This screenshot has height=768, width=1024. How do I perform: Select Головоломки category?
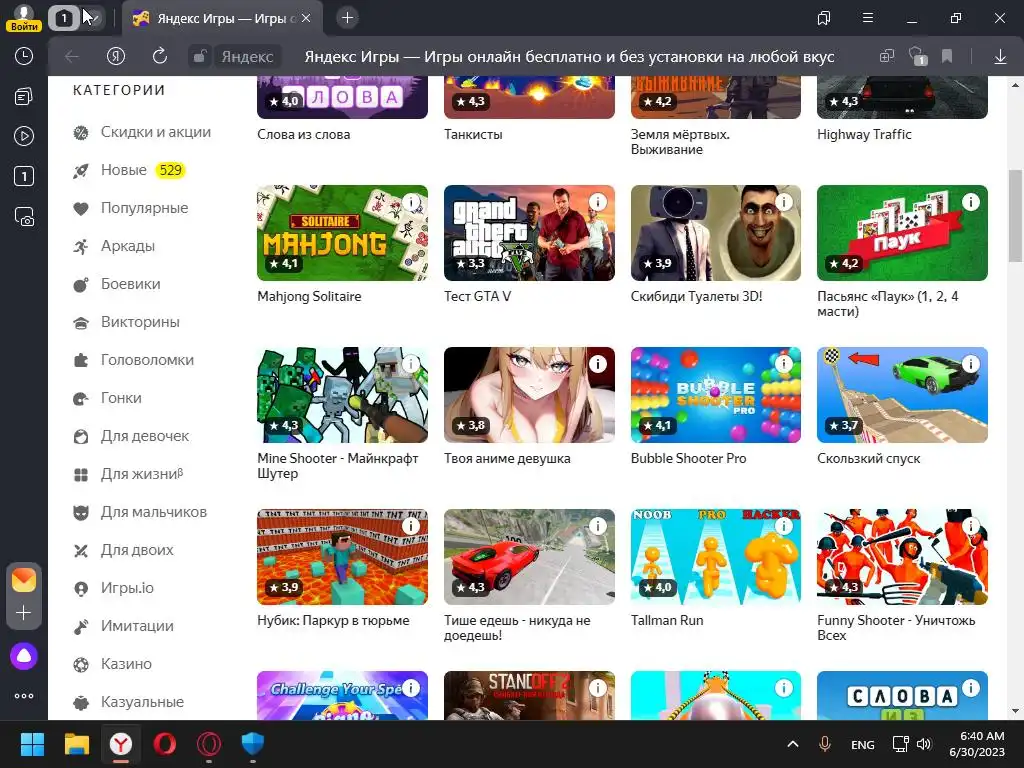click(x=133, y=360)
